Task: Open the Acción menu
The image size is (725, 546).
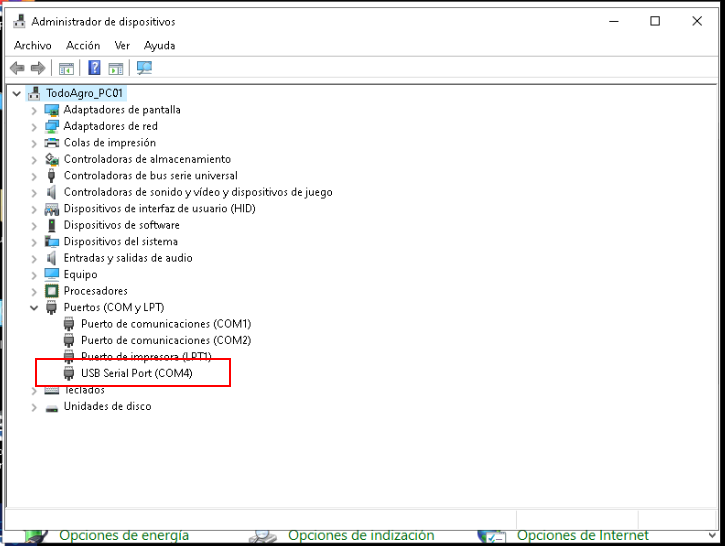Action: click(x=83, y=45)
